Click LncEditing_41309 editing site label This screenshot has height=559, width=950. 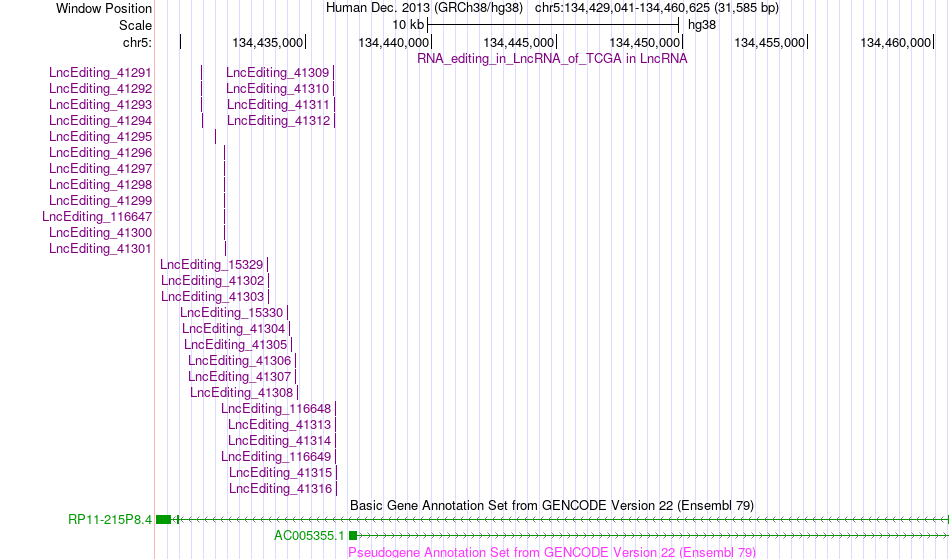coord(277,73)
